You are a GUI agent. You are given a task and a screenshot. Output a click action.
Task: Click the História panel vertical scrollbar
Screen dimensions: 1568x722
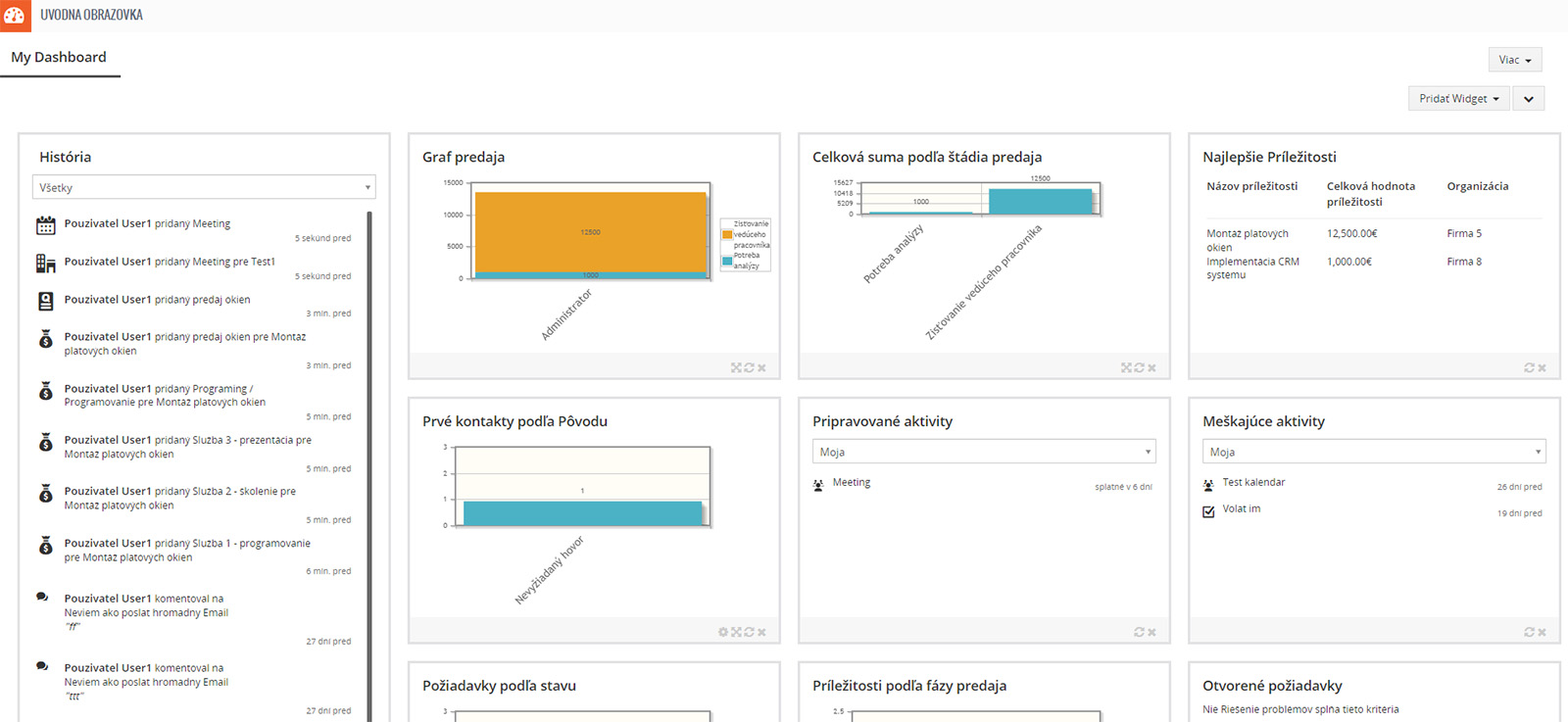point(369,466)
